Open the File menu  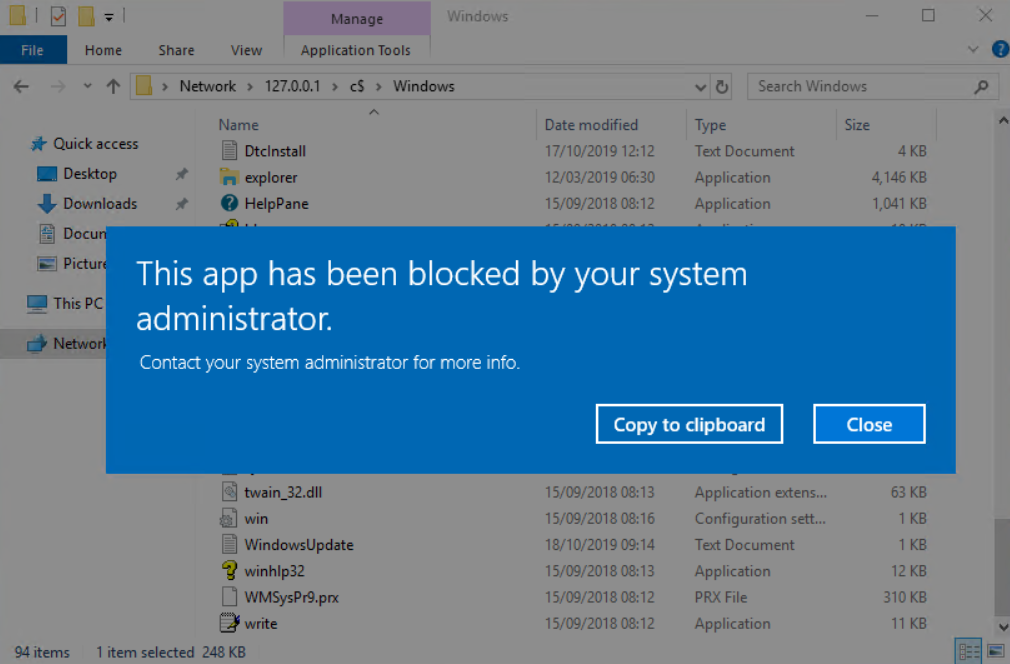click(33, 50)
